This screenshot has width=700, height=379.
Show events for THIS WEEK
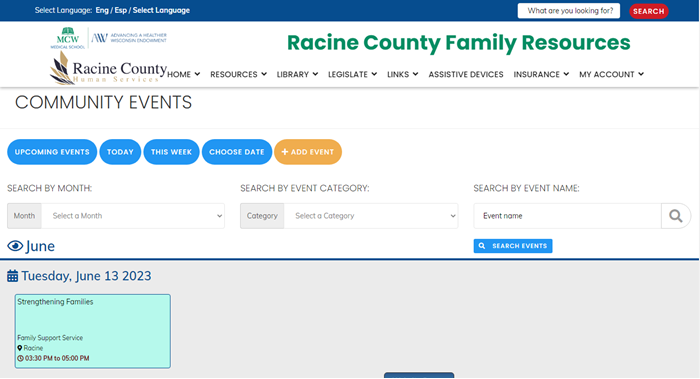(x=171, y=152)
